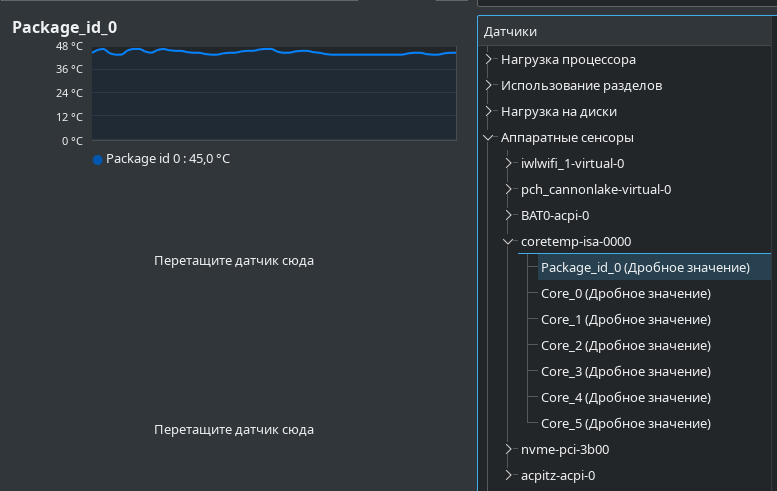Expand nvme-pci-3b00 sensor group

pos(508,449)
